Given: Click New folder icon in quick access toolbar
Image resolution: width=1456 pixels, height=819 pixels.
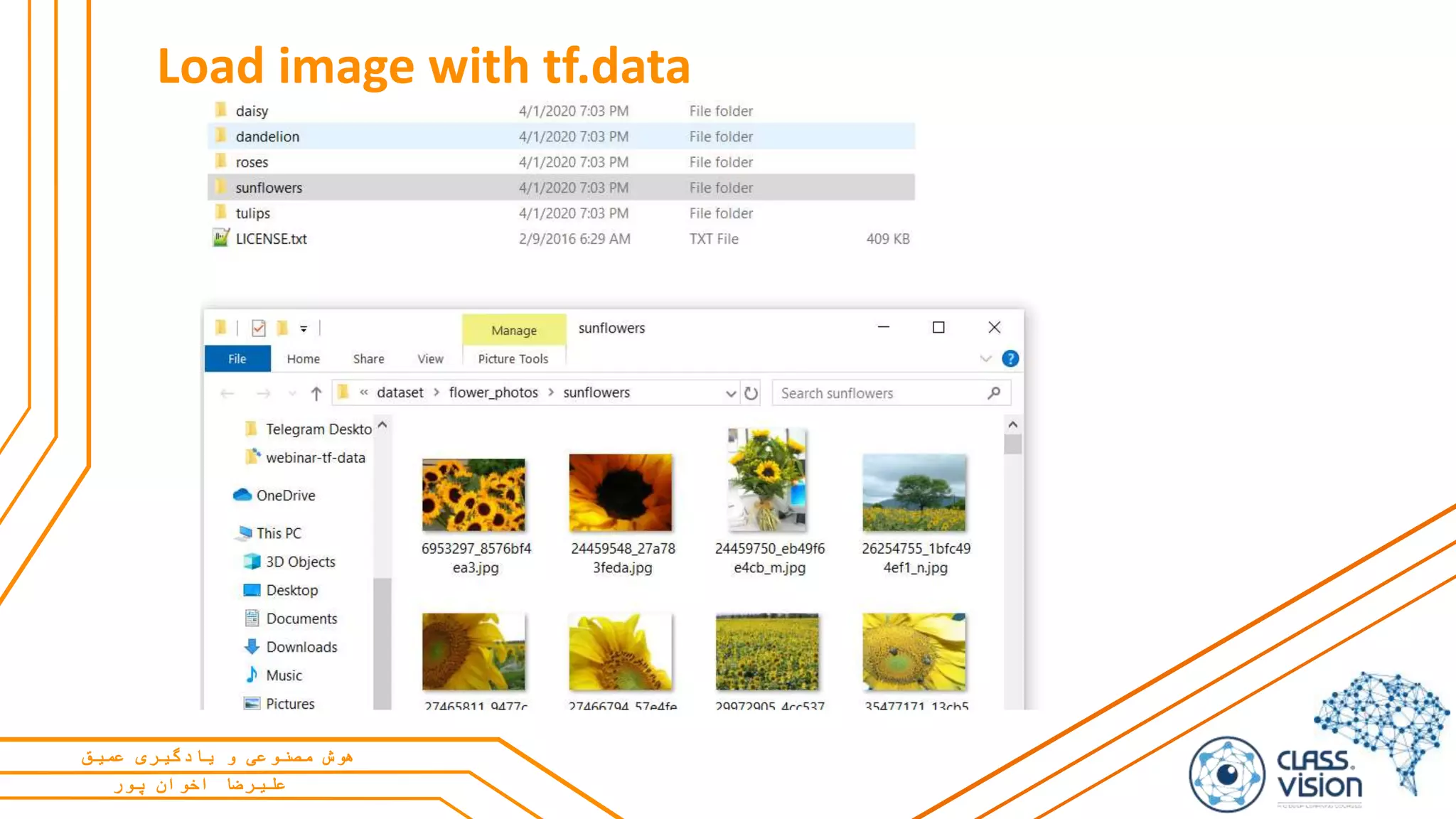Looking at the screenshot, I should pyautogui.click(x=282, y=328).
